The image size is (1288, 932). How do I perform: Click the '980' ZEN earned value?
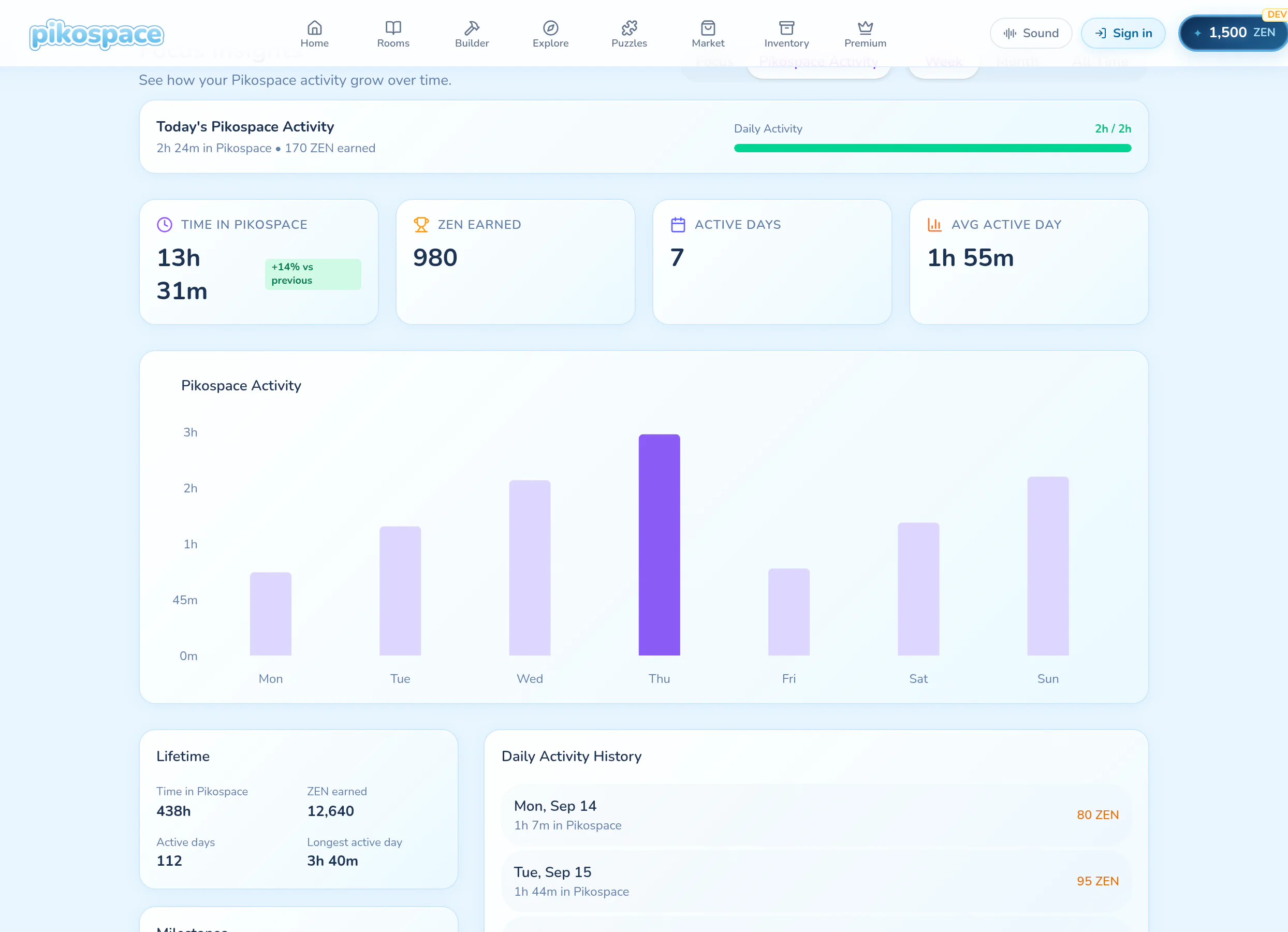[x=435, y=258]
